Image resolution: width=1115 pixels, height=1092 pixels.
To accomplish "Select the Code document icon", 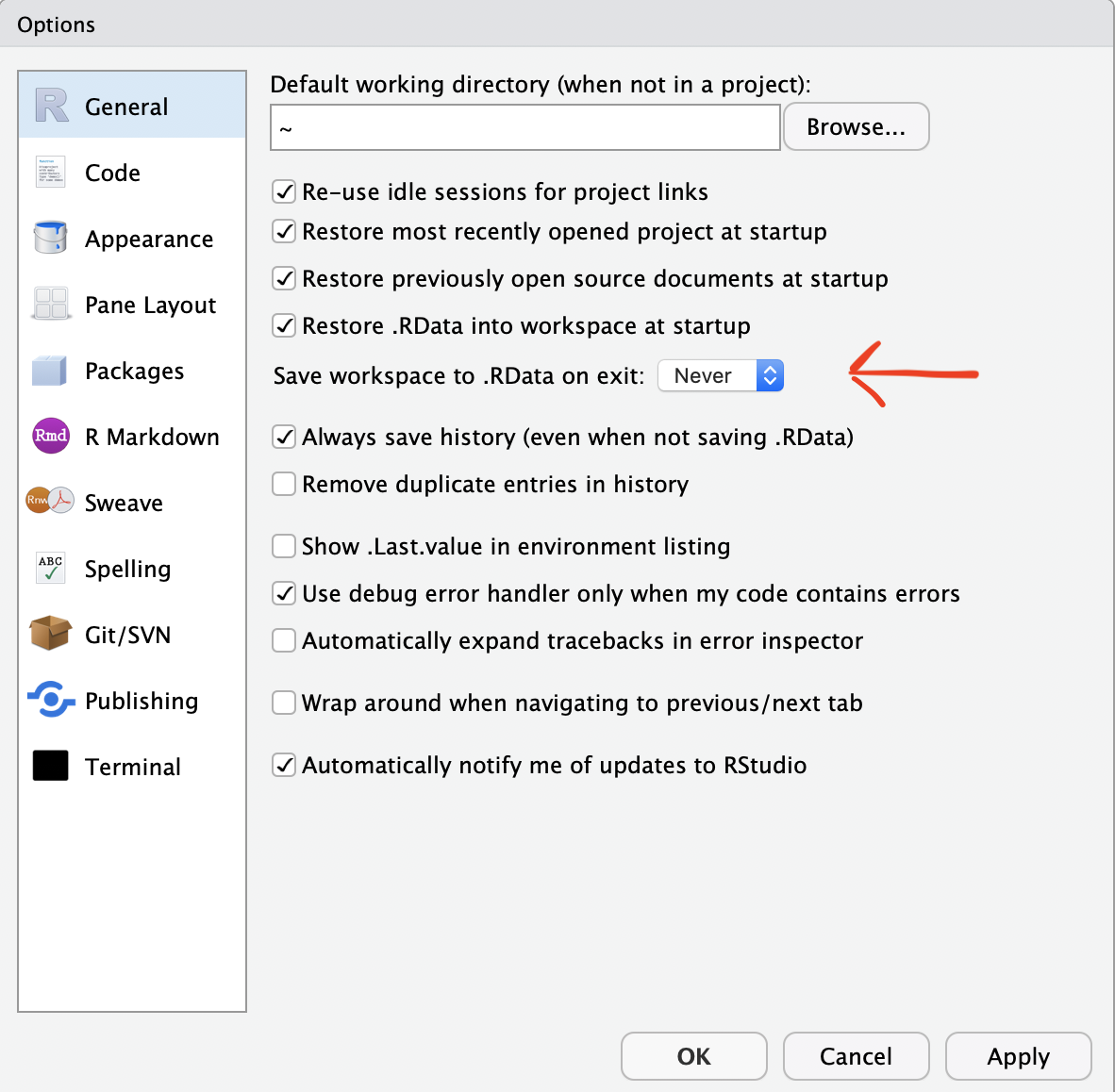I will [x=50, y=173].
